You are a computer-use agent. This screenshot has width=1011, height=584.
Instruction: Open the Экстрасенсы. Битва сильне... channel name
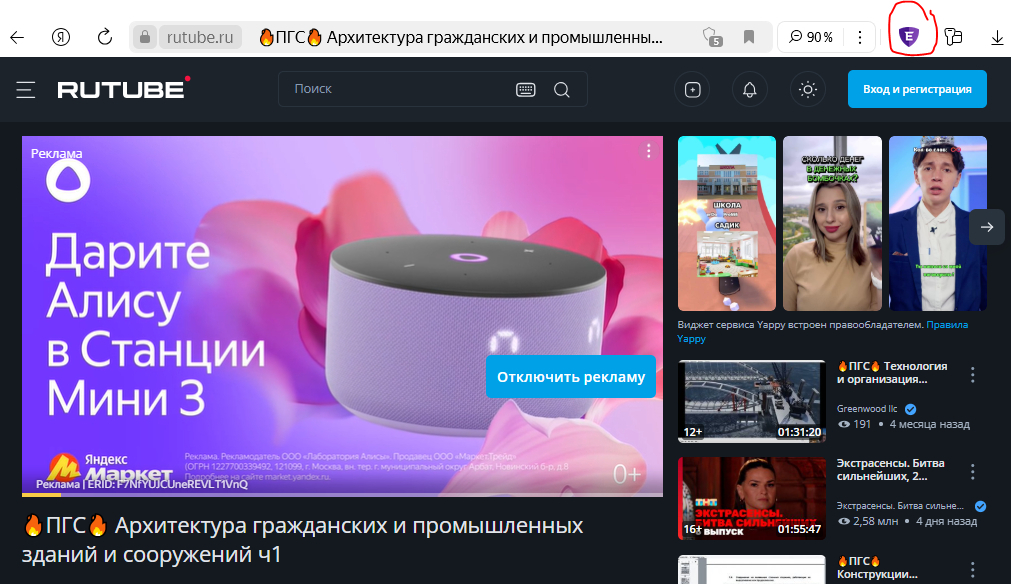pos(900,506)
